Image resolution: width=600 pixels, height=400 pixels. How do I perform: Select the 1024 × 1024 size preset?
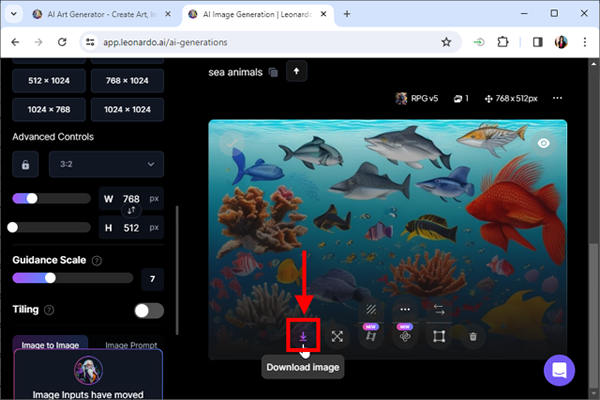point(127,109)
